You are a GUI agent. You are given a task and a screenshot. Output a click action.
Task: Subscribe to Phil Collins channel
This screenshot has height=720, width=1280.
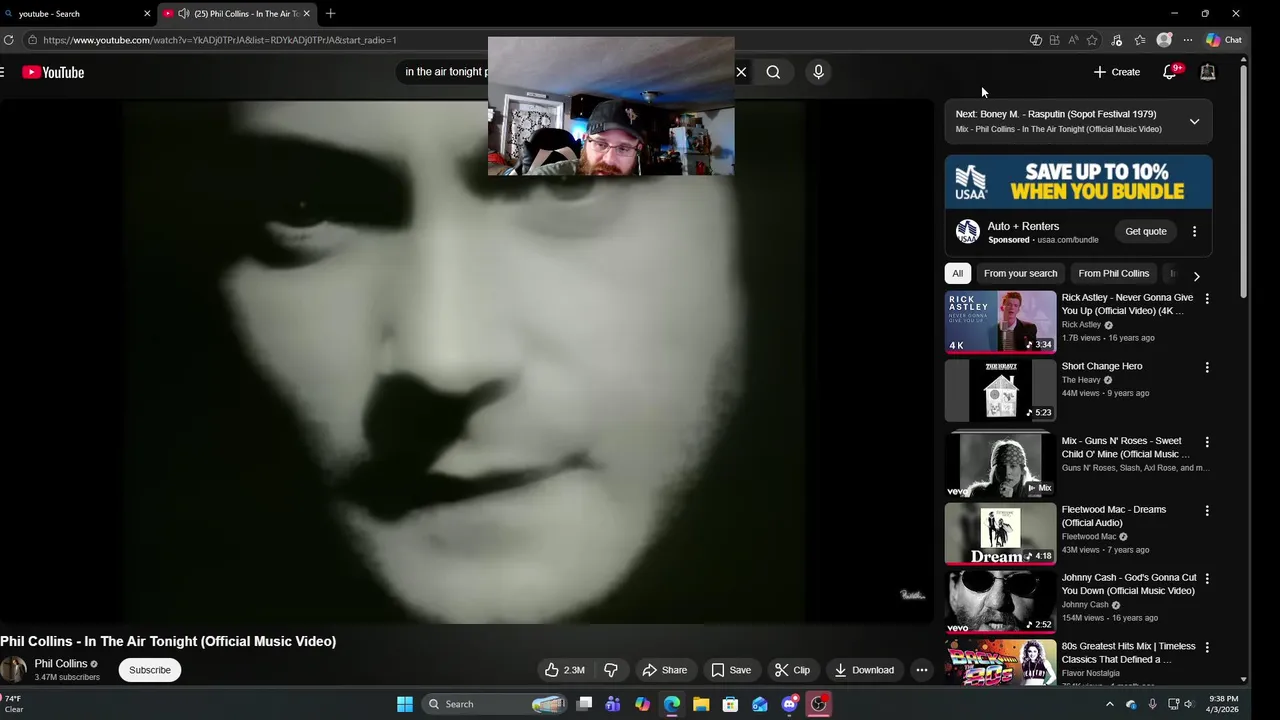149,670
